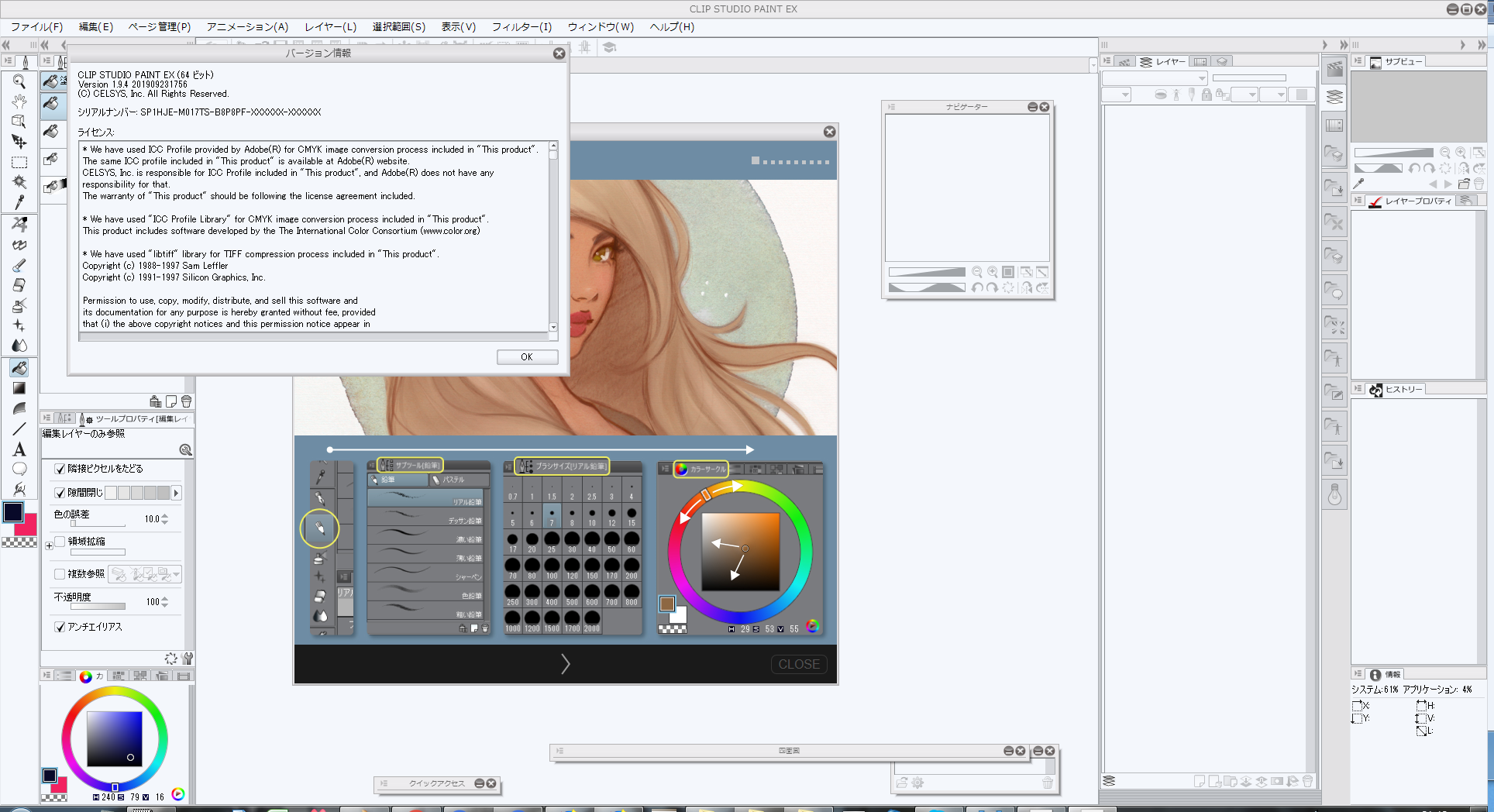Select the Gradient tool
The height and width of the screenshot is (812, 1494).
point(19,388)
